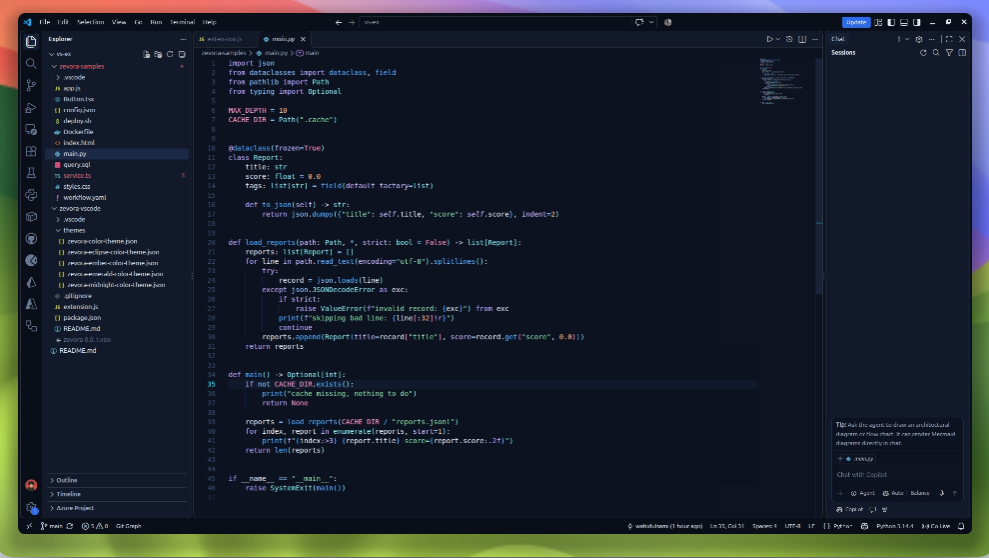Toggle the primary side bar layout button

coord(891,22)
